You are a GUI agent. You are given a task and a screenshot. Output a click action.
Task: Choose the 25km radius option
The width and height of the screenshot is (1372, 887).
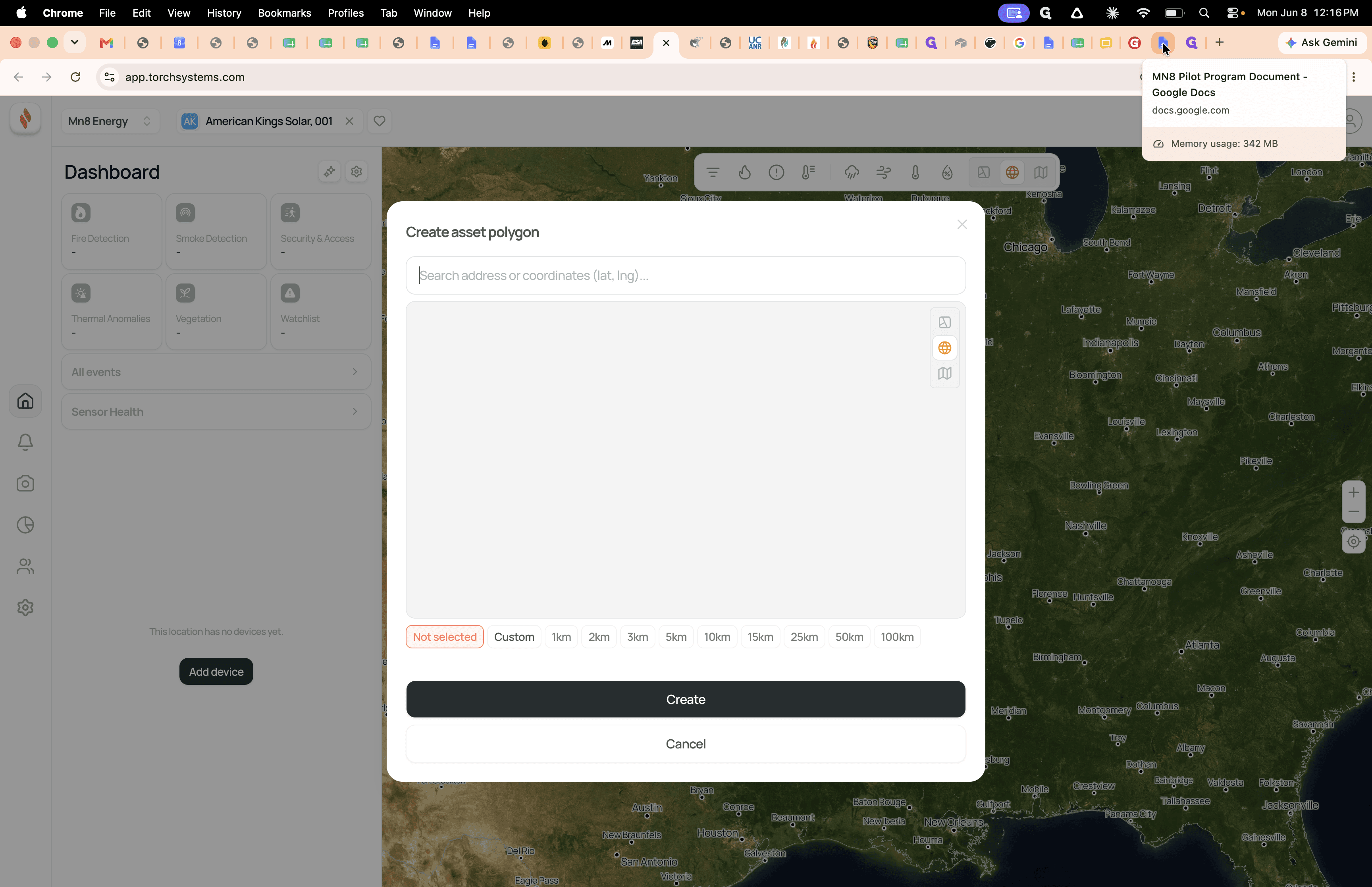click(804, 637)
